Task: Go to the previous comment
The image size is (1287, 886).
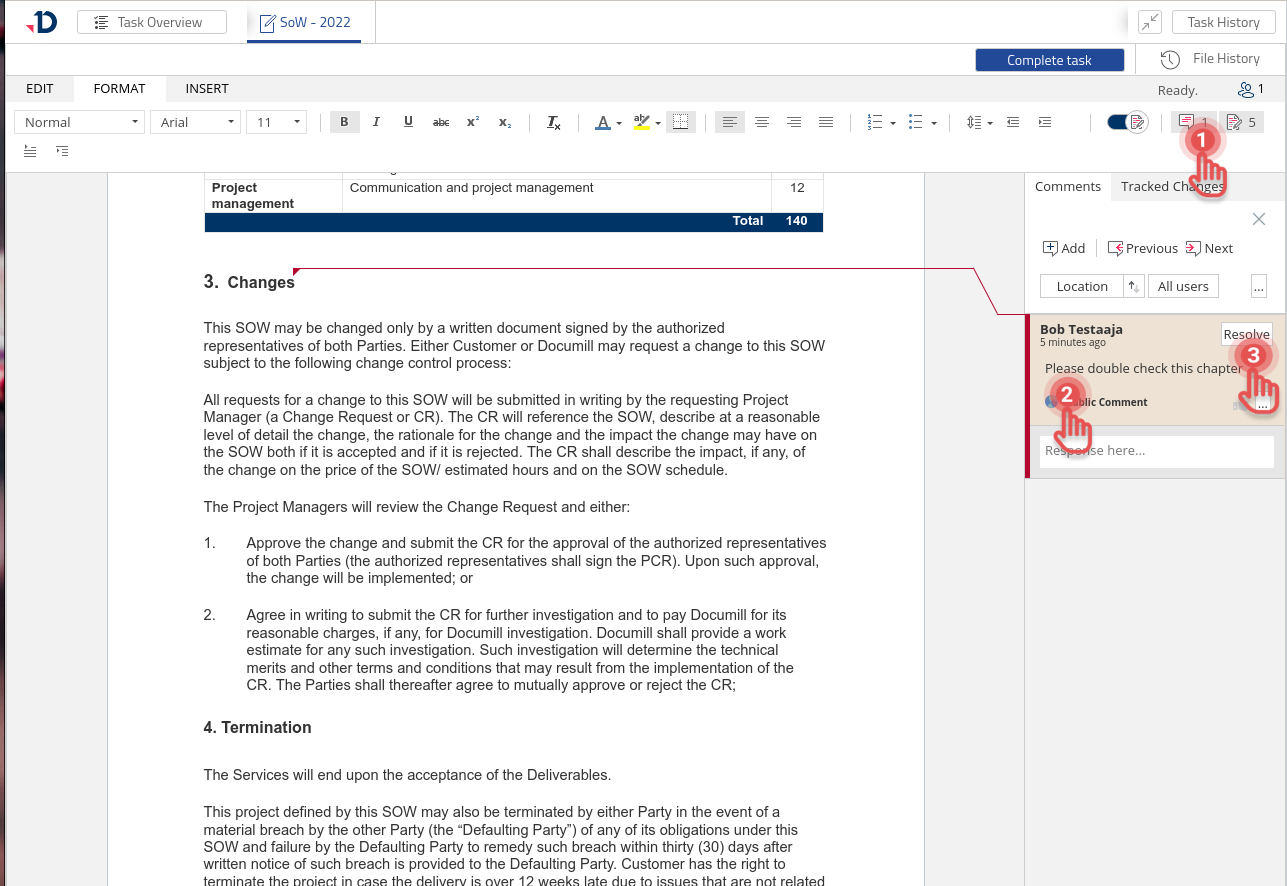Action: coord(1142,248)
